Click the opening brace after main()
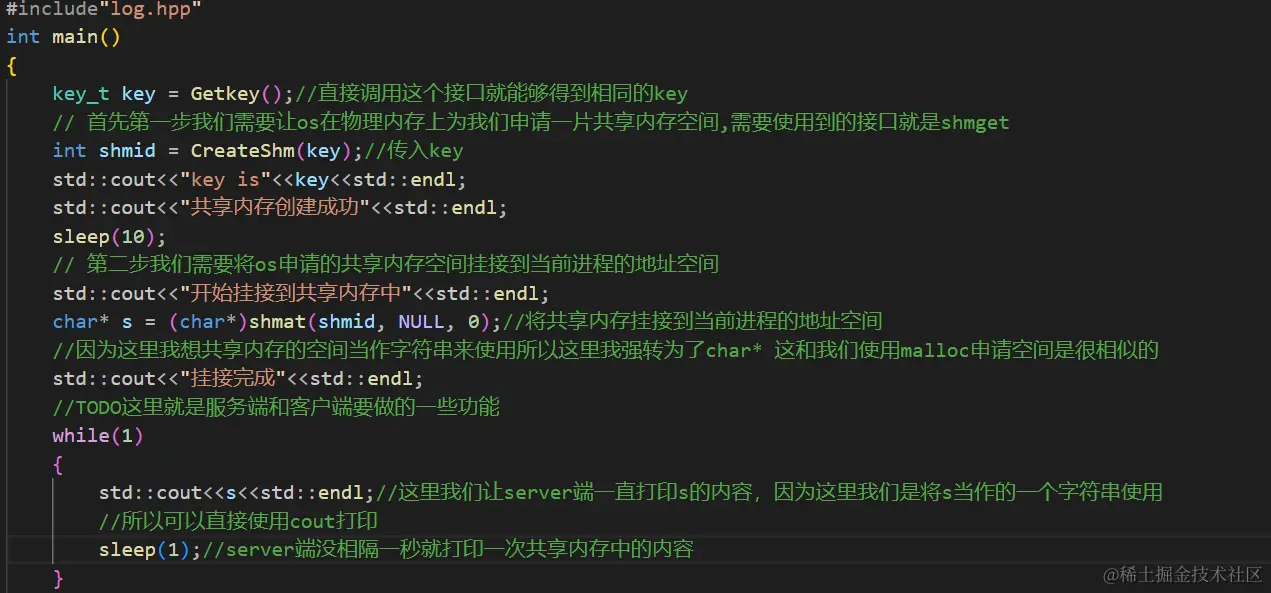 click(11, 66)
